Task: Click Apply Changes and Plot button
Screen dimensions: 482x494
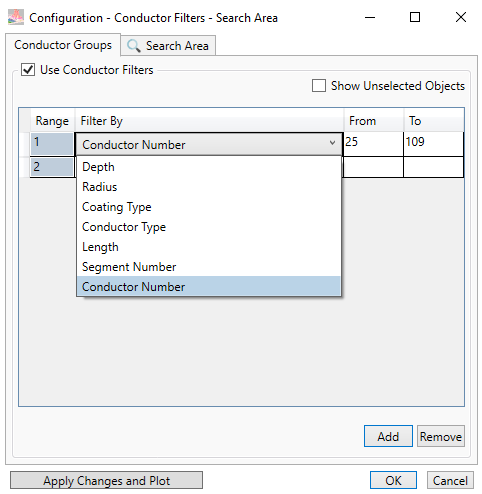Action: click(106, 480)
